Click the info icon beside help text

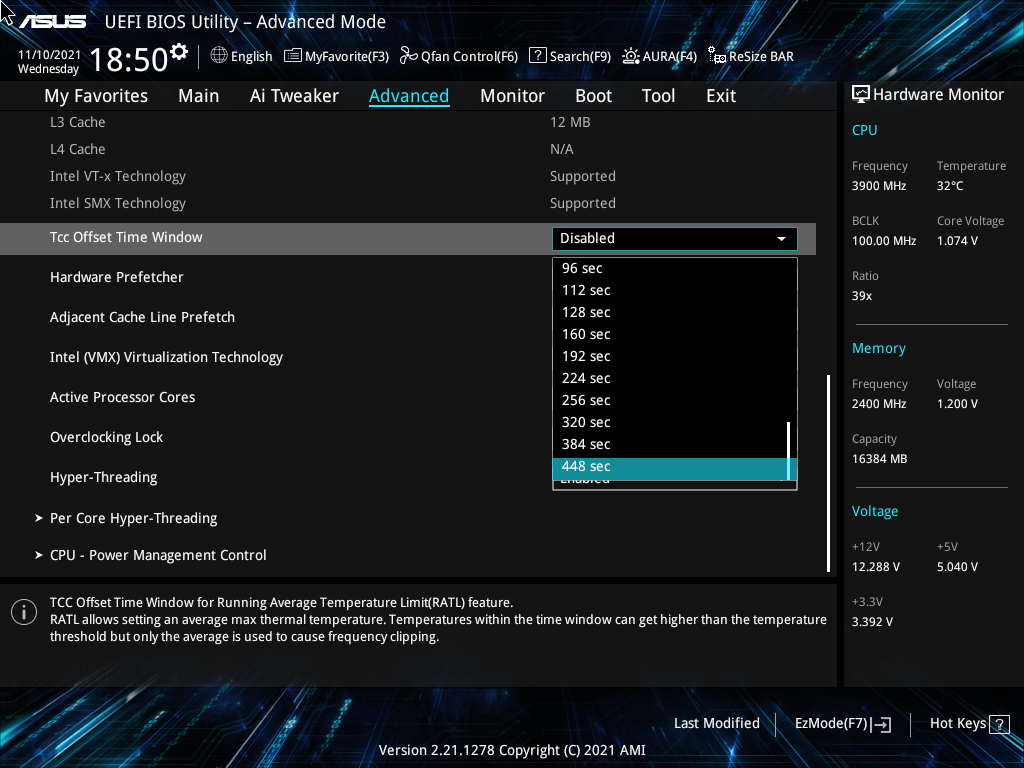coord(24,612)
